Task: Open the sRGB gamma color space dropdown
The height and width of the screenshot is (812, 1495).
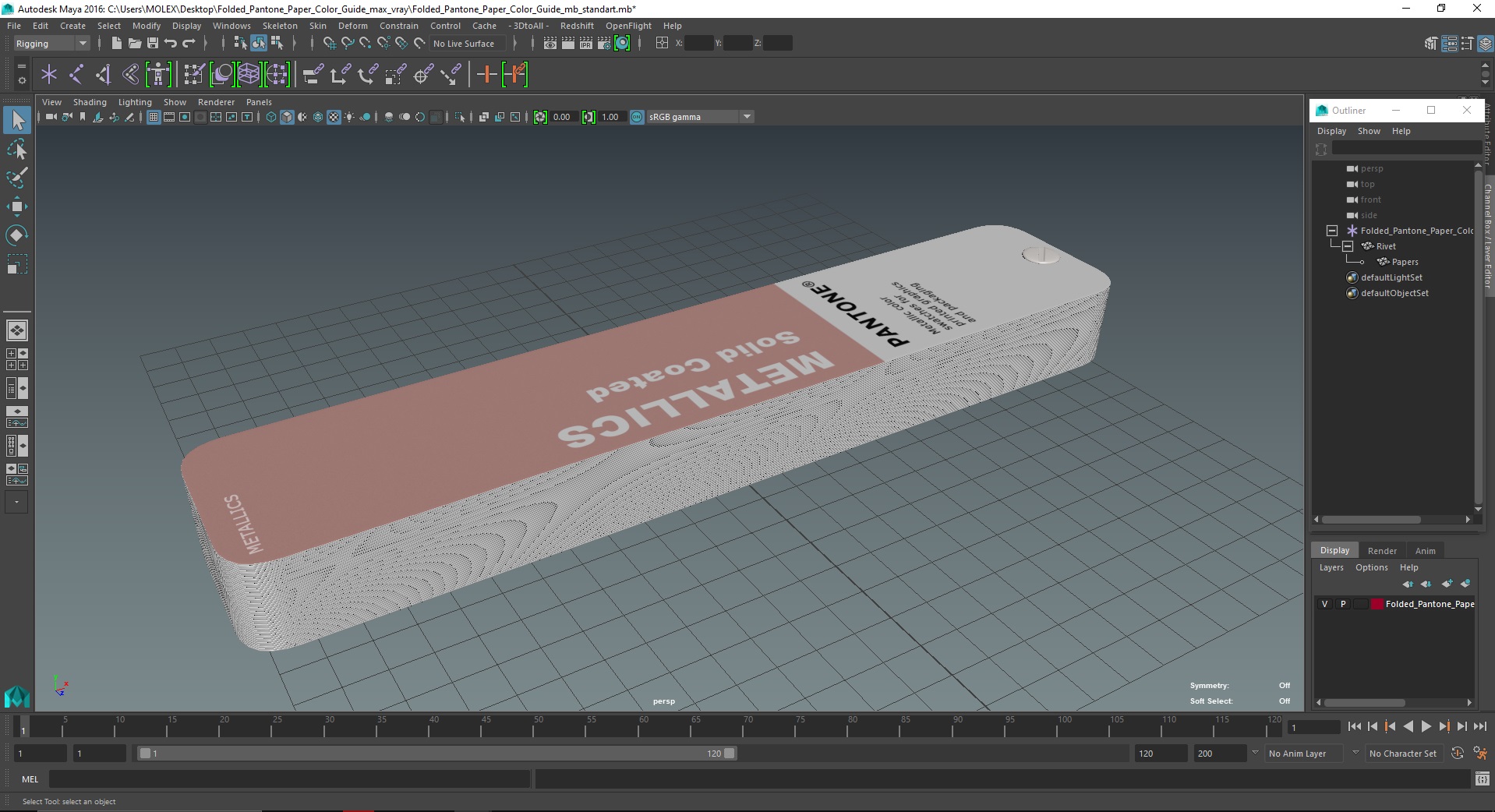Action: 700,117
